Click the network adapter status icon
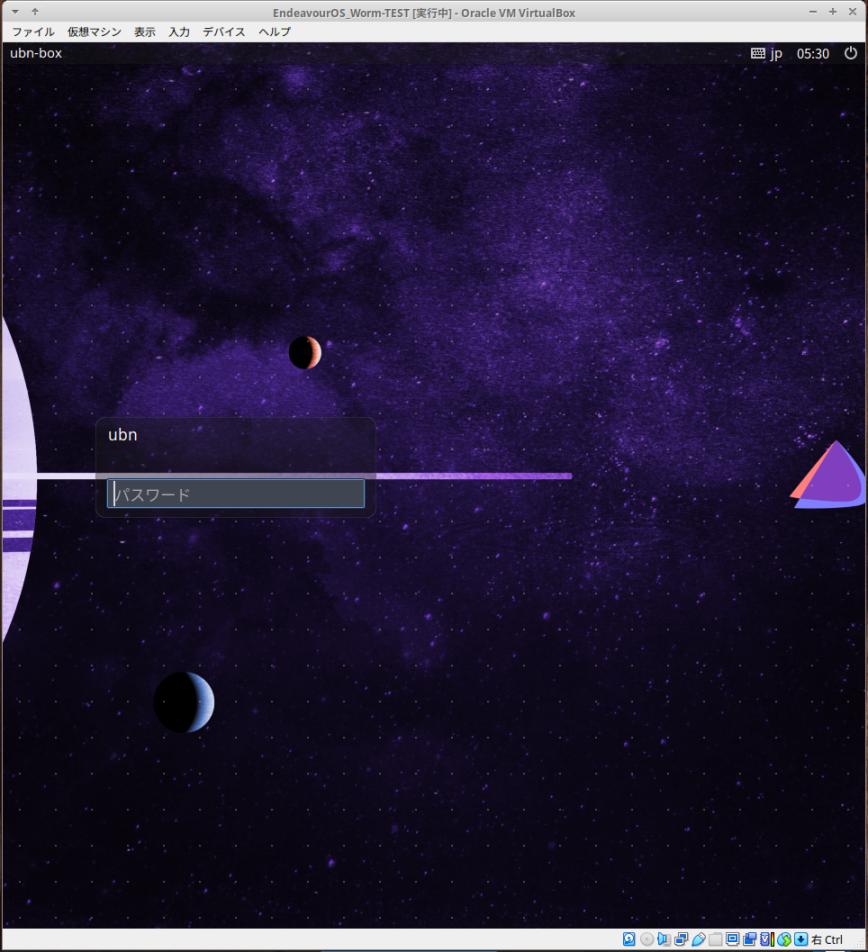Screen dimensions: 868x952 click(681, 939)
